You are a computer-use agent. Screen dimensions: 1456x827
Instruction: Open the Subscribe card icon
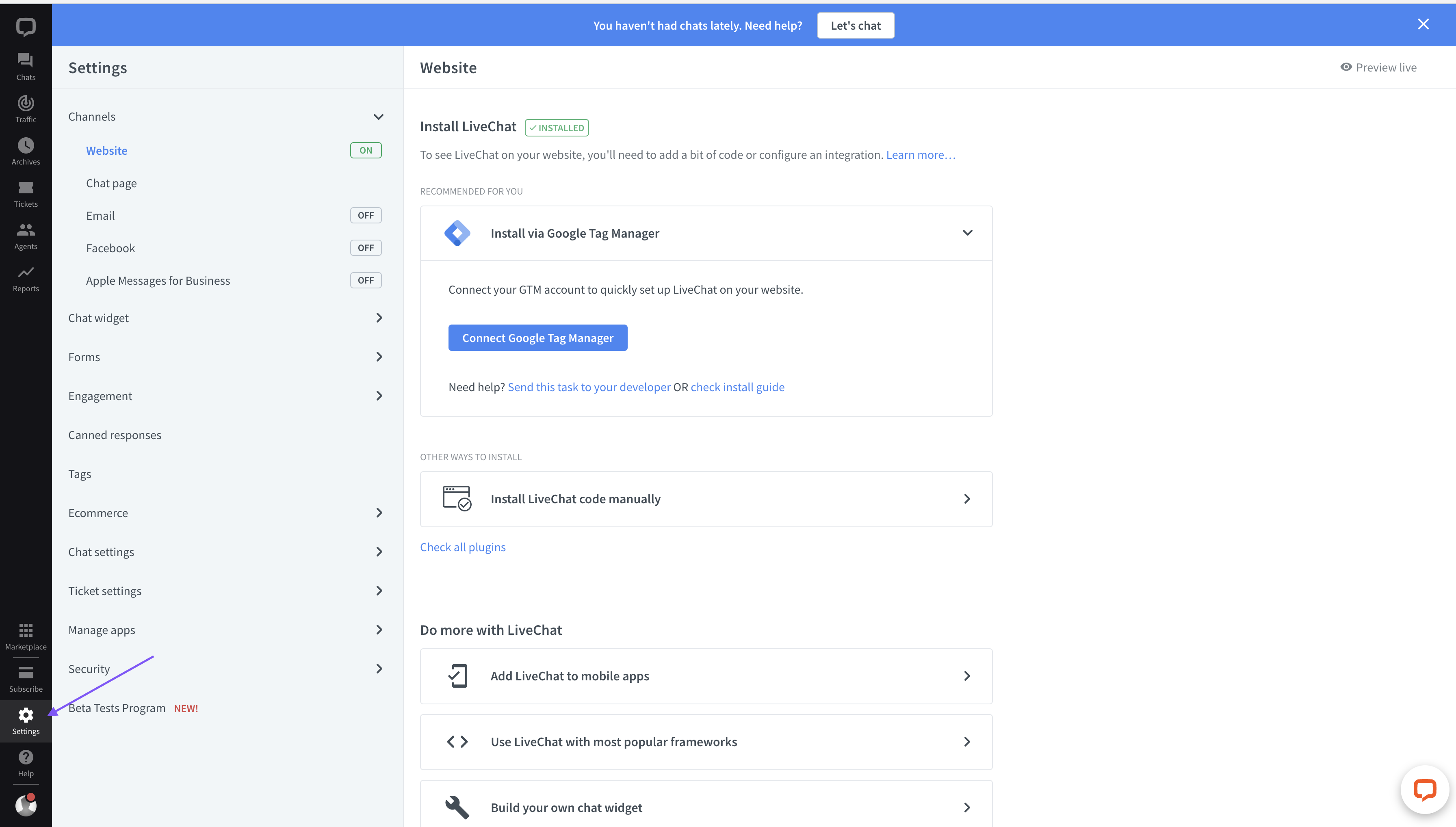tap(26, 673)
